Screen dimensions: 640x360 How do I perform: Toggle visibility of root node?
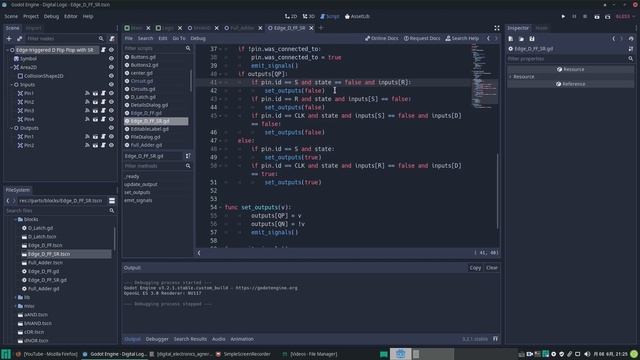(x=111, y=50)
